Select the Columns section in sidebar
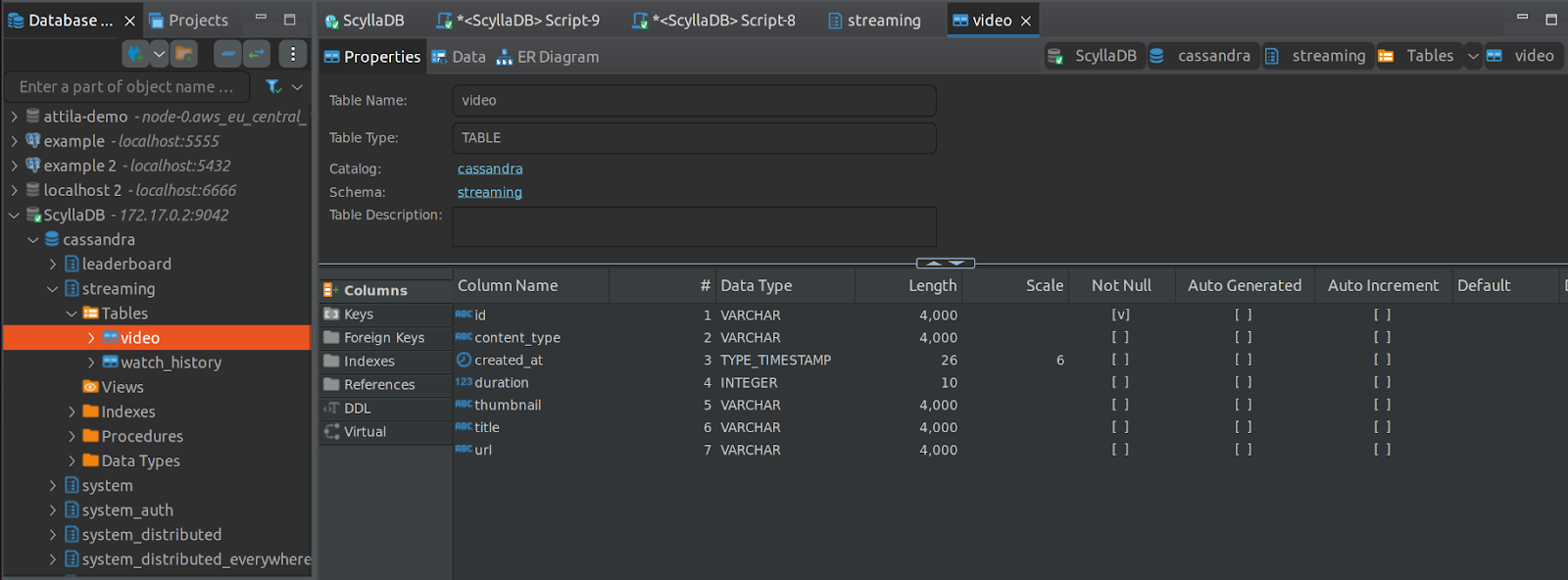This screenshot has width=1568, height=580. (x=386, y=290)
